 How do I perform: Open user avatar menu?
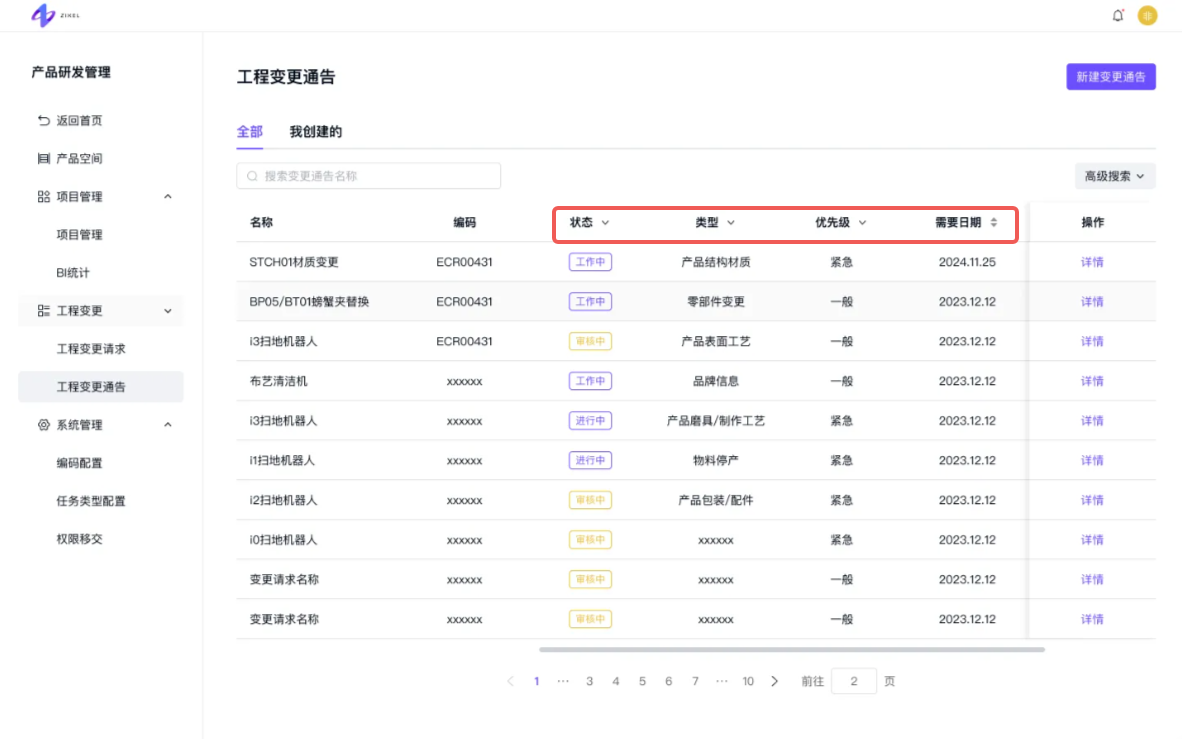[1147, 15]
